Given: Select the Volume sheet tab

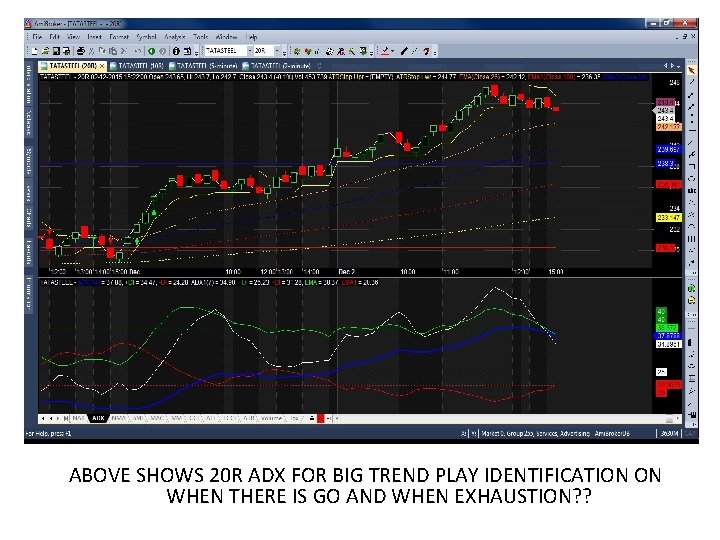Looking at the screenshot, I should click(271, 418).
